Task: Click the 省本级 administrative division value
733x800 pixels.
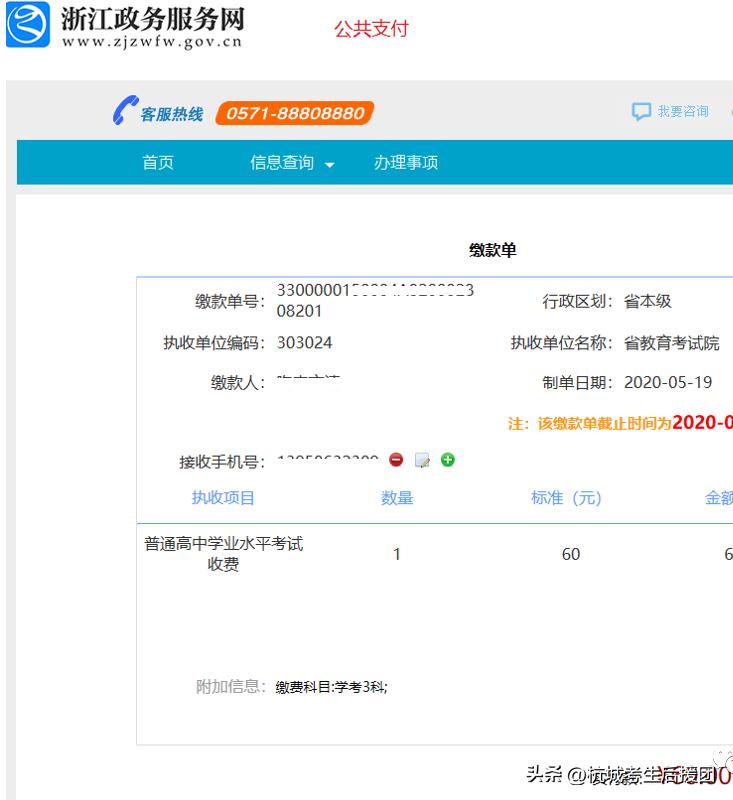Action: click(647, 301)
